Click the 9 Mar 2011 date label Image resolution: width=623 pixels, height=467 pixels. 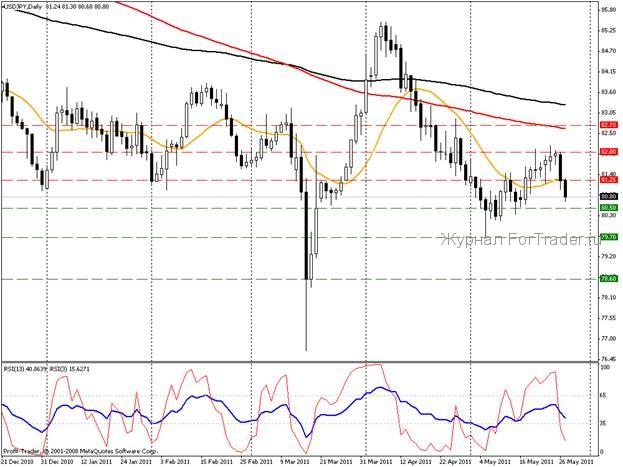pyautogui.click(x=296, y=462)
